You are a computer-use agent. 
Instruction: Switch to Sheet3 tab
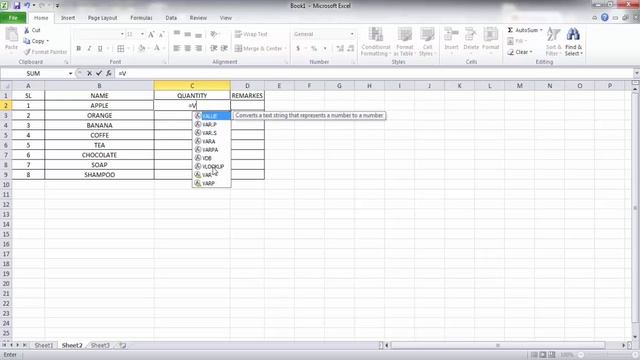[100, 345]
